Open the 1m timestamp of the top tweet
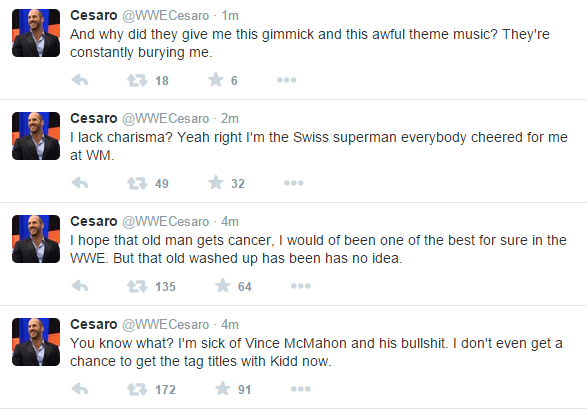The height and width of the screenshot is (410, 587). pyautogui.click(x=230, y=16)
